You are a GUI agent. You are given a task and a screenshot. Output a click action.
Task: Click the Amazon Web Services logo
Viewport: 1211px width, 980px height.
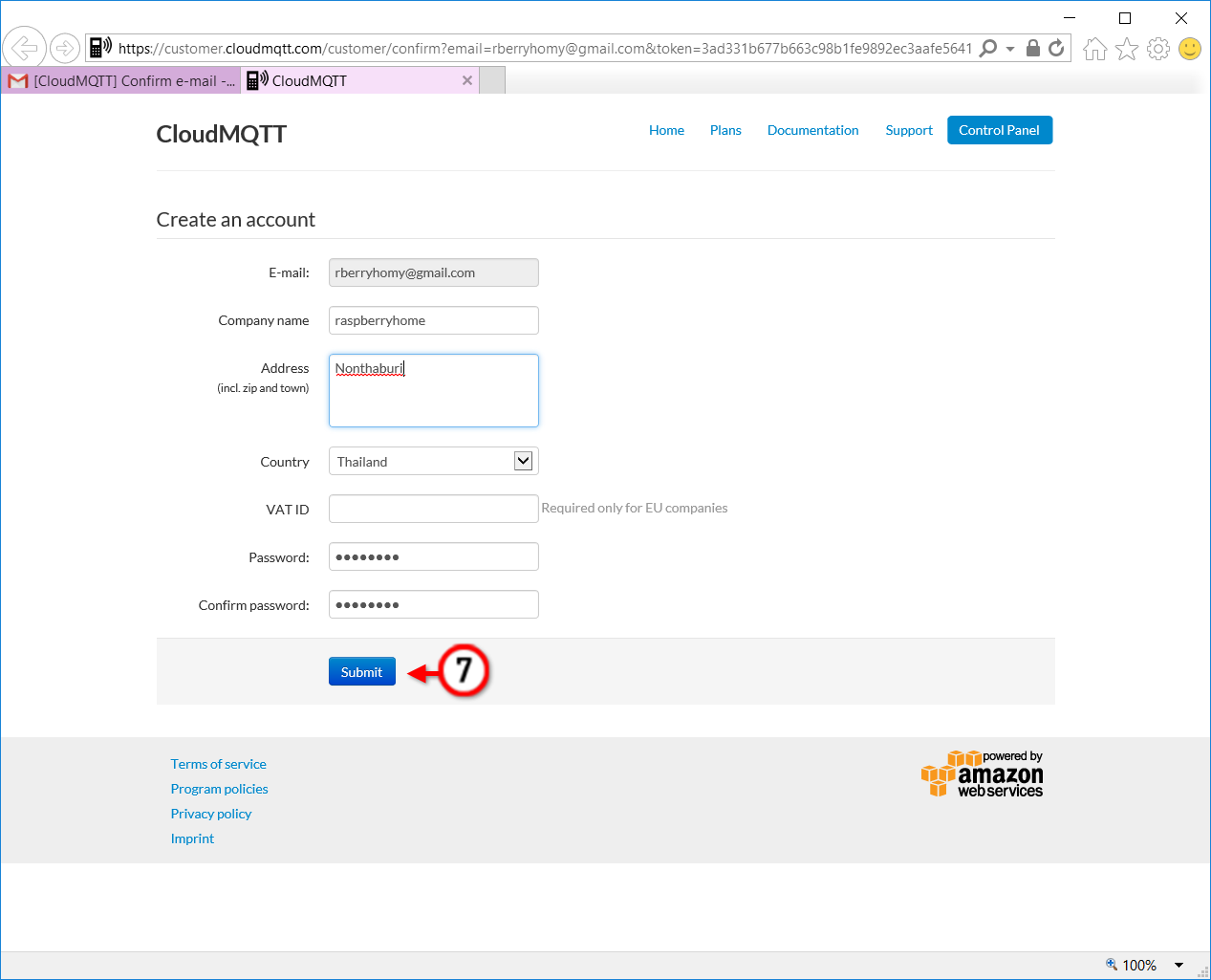point(982,773)
